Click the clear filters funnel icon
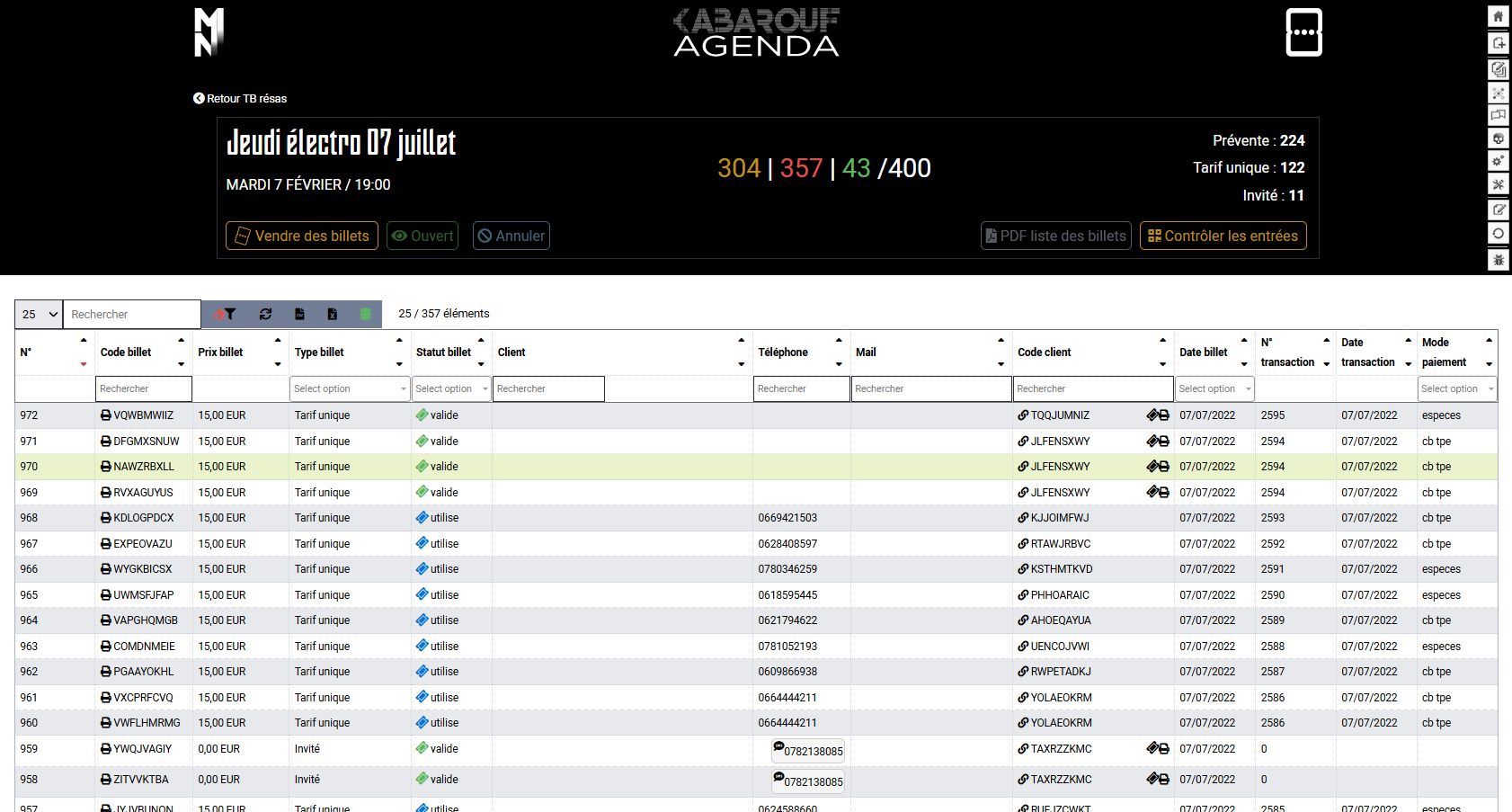The height and width of the screenshot is (812, 1512). coord(225,314)
